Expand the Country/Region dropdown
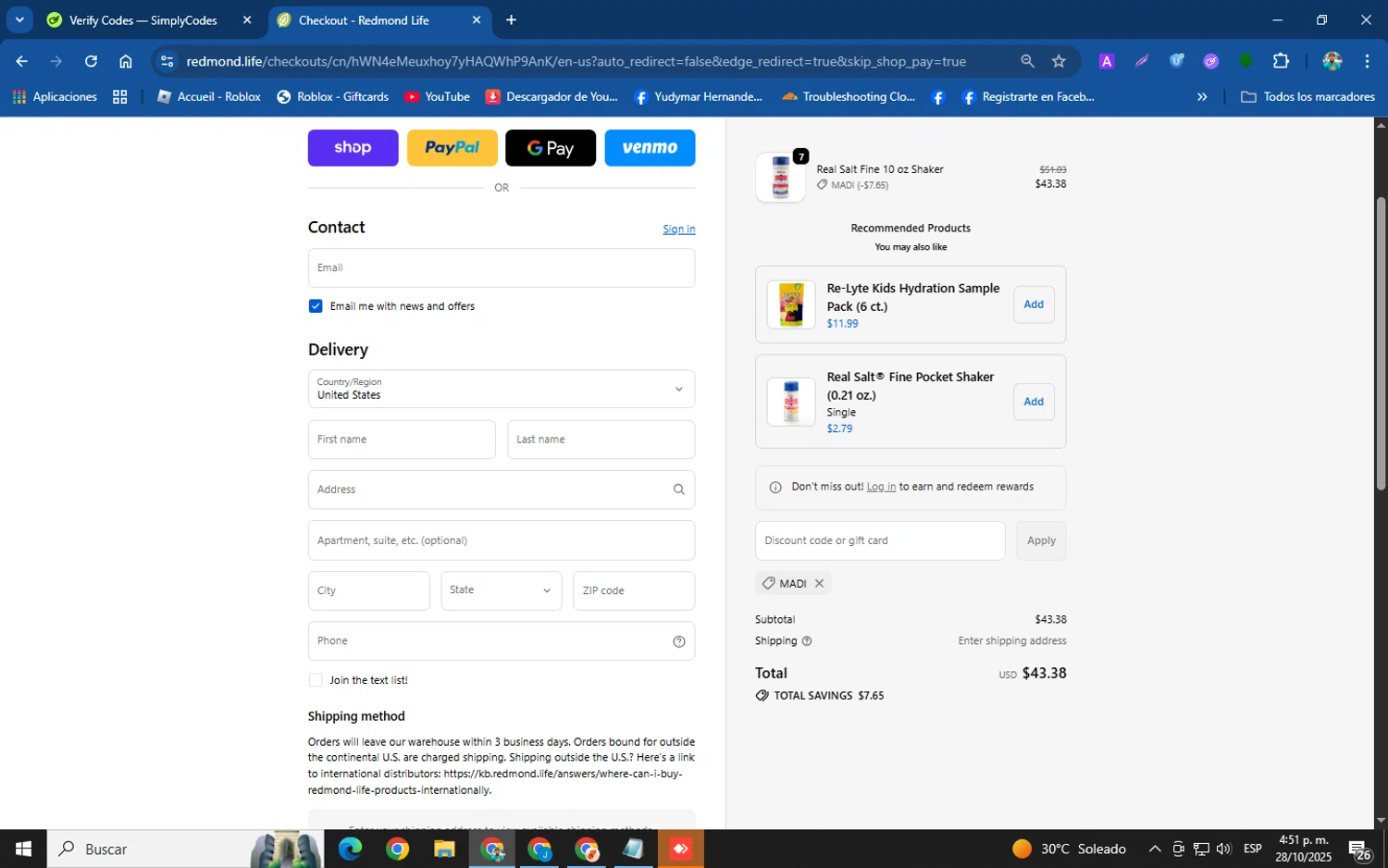Viewport: 1388px width, 868px height. 501,389
